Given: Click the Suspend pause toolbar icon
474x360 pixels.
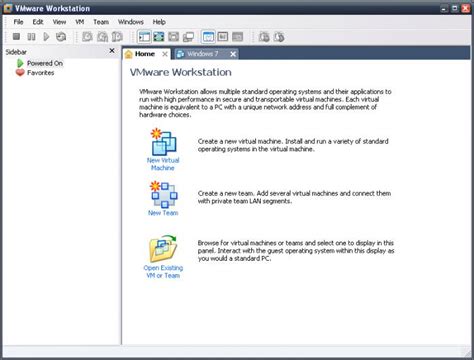Looking at the screenshot, I should [x=31, y=36].
